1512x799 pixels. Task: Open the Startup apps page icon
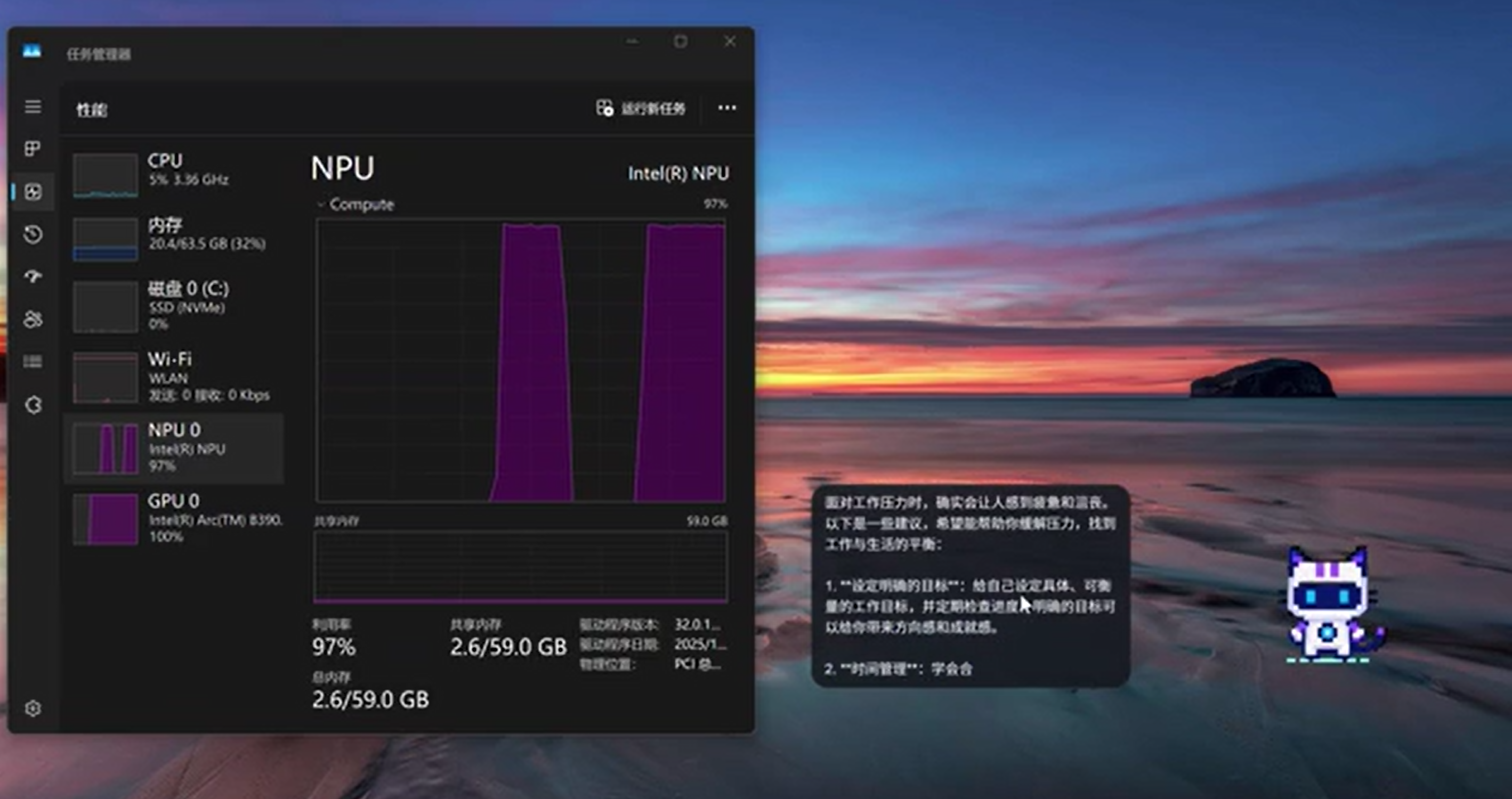point(33,276)
